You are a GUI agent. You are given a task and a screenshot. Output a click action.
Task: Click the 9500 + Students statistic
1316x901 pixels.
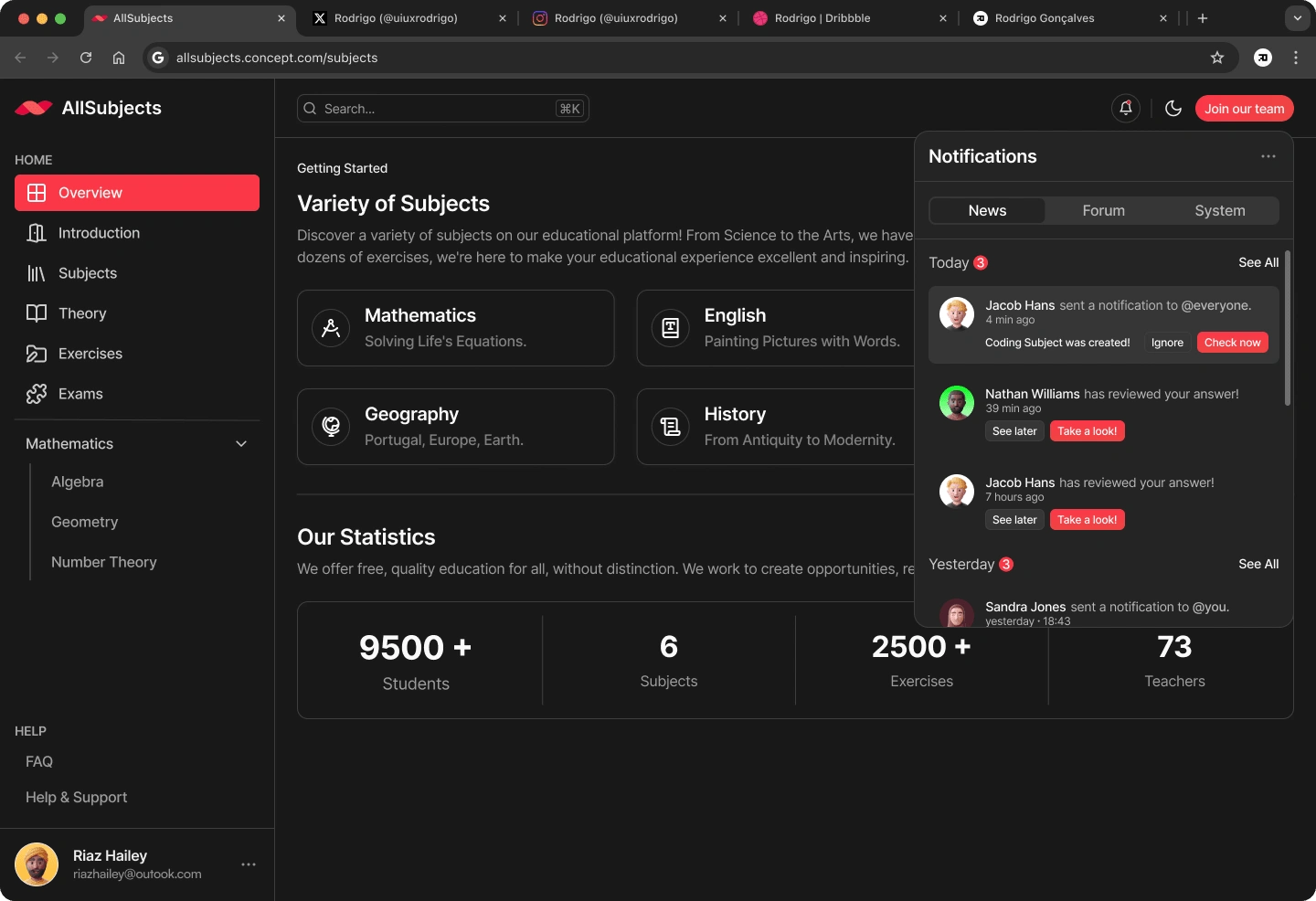(416, 661)
